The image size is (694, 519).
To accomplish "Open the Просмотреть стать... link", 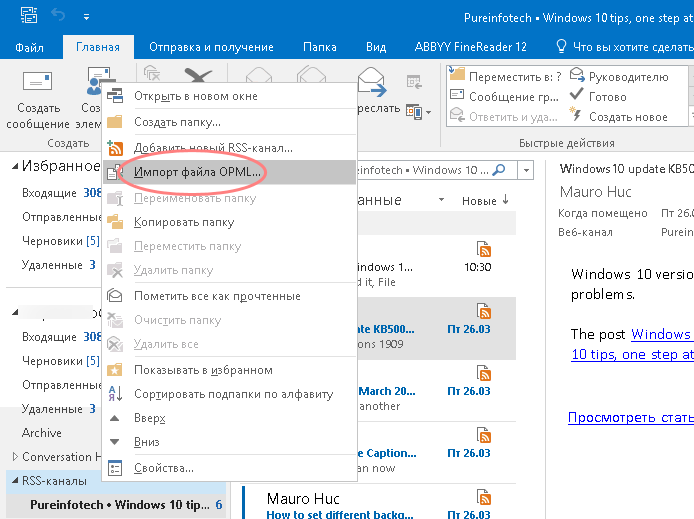I will pos(631,417).
